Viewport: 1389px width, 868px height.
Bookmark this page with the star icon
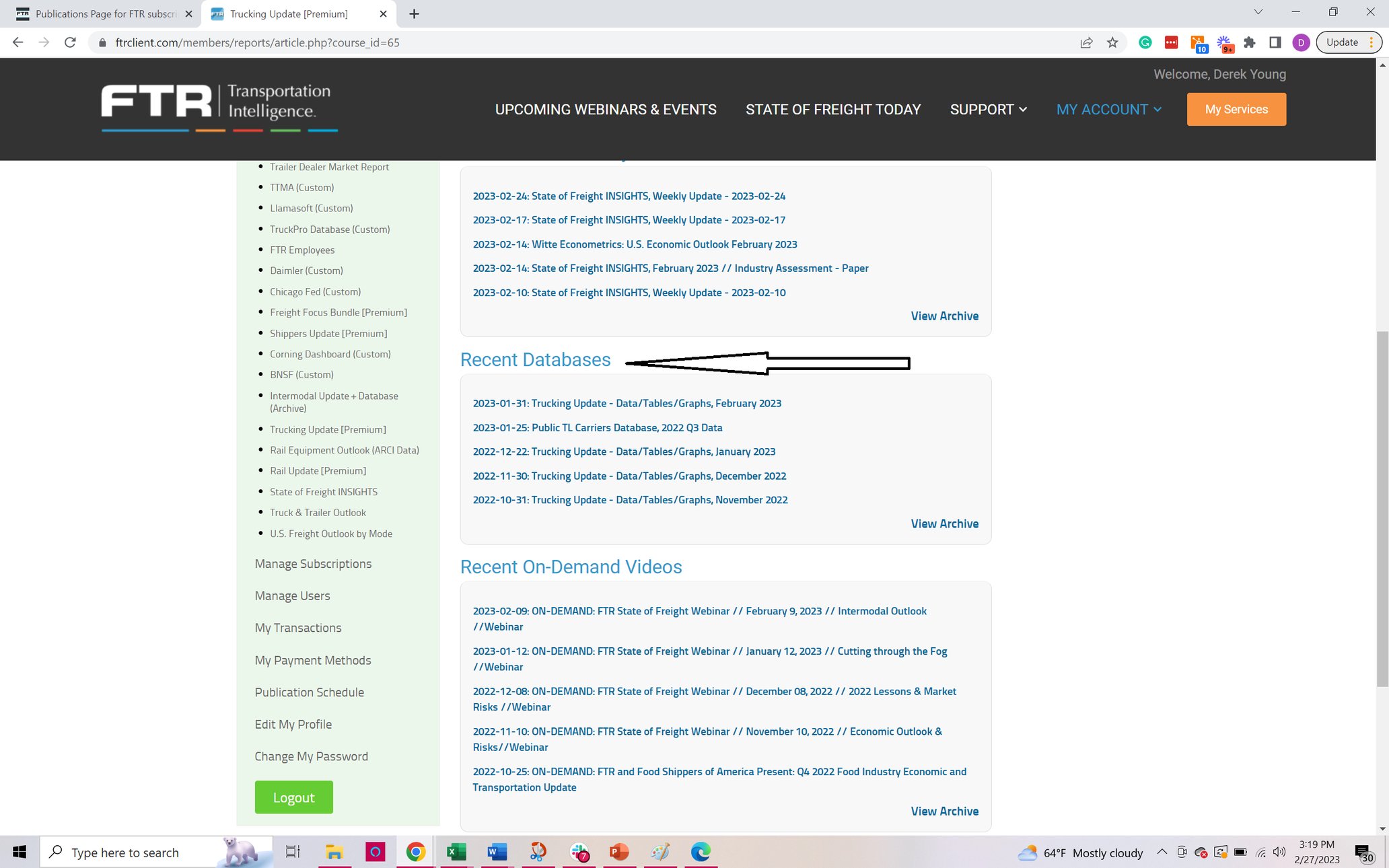point(1113,42)
